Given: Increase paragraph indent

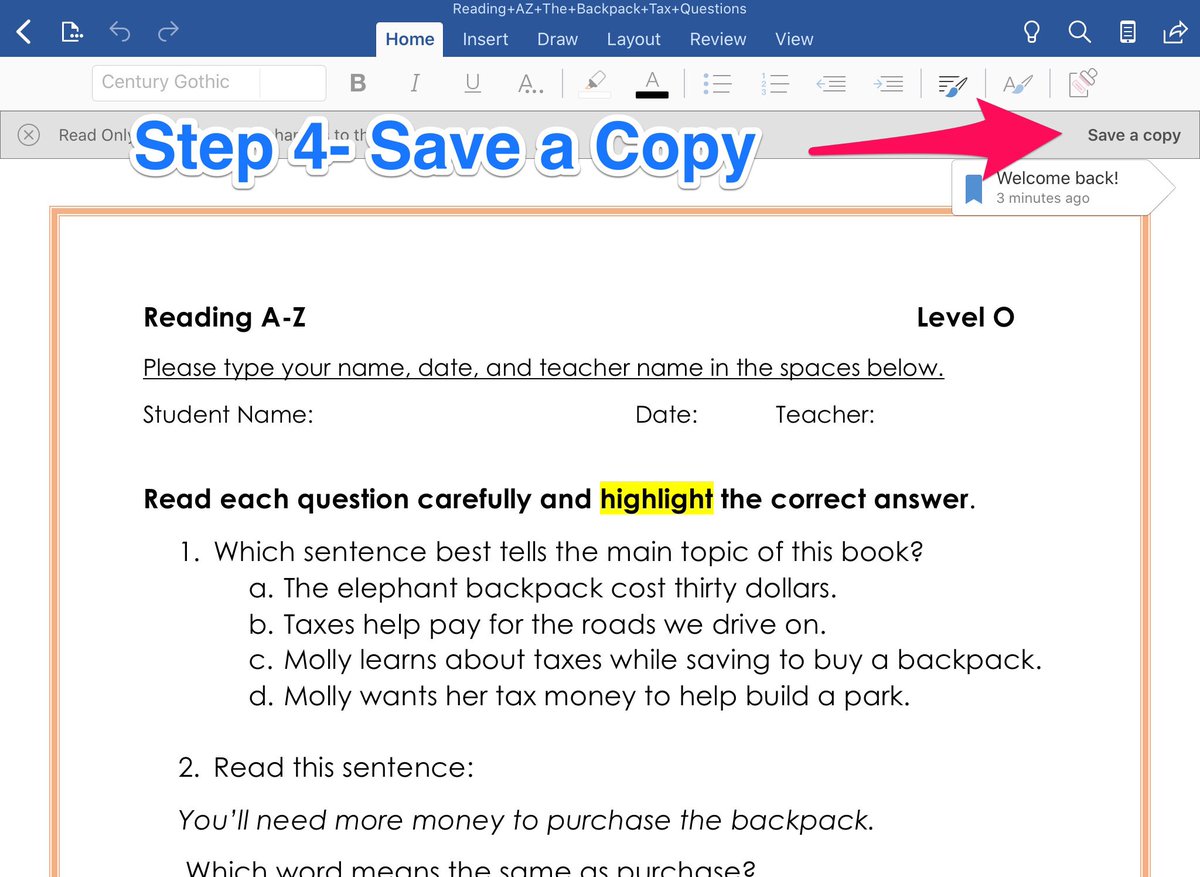Looking at the screenshot, I should (888, 84).
